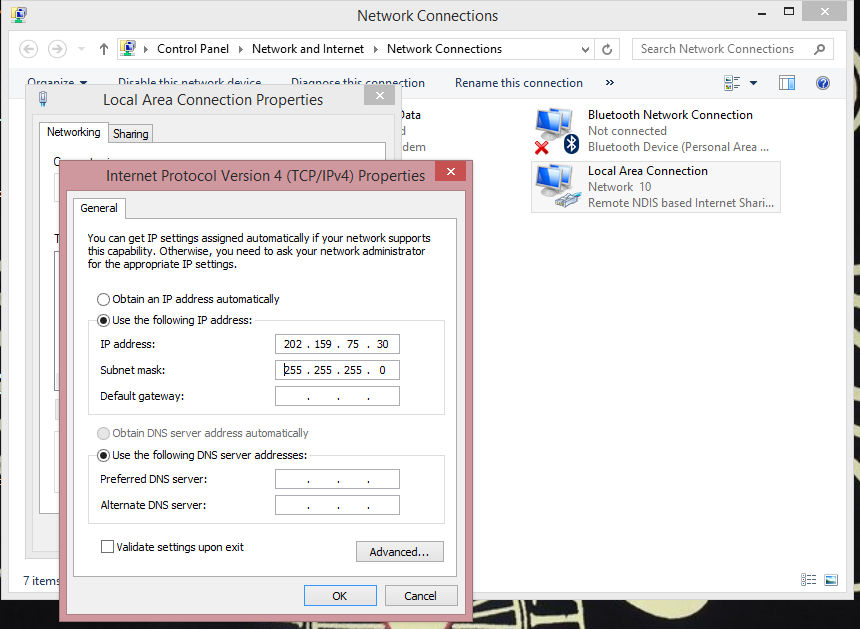Screen dimensions: 860x629
Task: Open address bar history dropdown
Action: pyautogui.click(x=585, y=49)
